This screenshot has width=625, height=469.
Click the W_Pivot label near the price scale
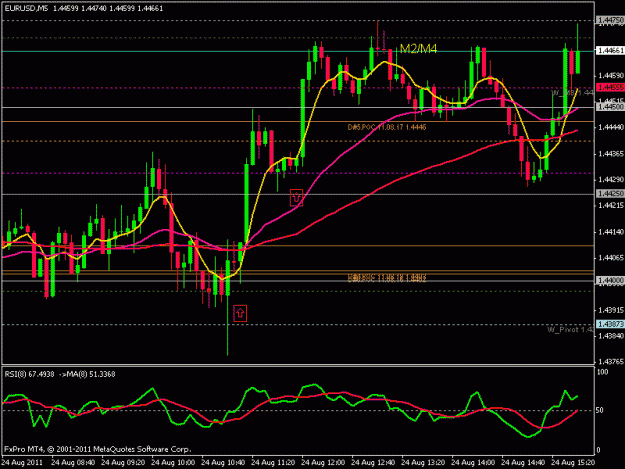pyautogui.click(x=570, y=330)
